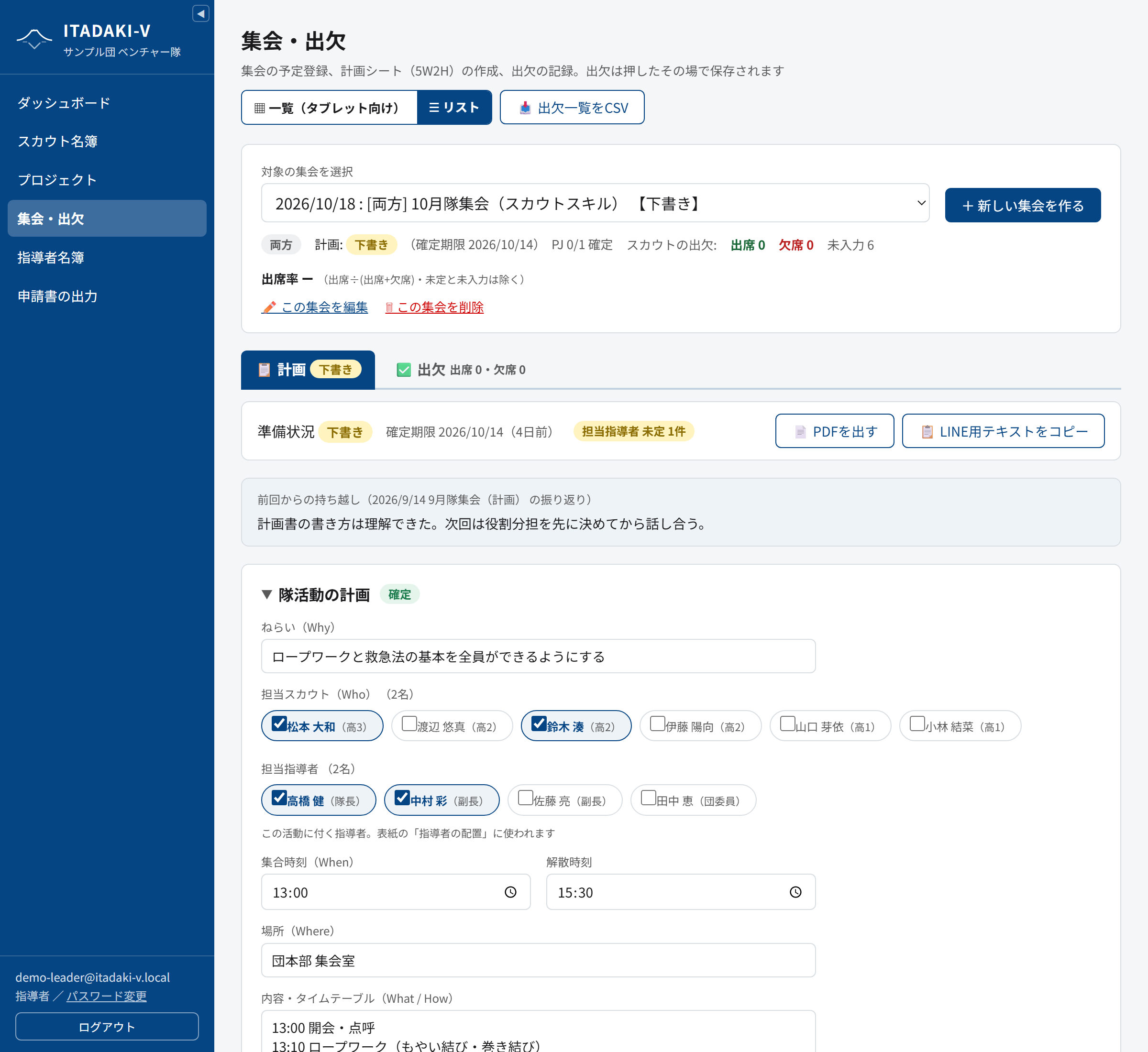Check scout 伊藤 陽向

point(657,723)
